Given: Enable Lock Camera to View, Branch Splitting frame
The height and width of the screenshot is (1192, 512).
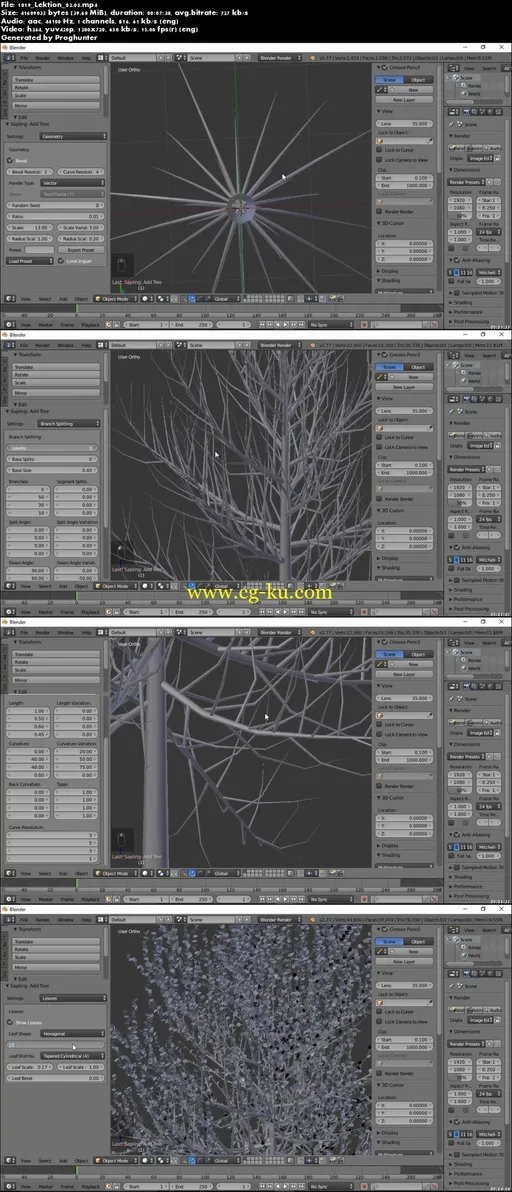Looking at the screenshot, I should 380,447.
